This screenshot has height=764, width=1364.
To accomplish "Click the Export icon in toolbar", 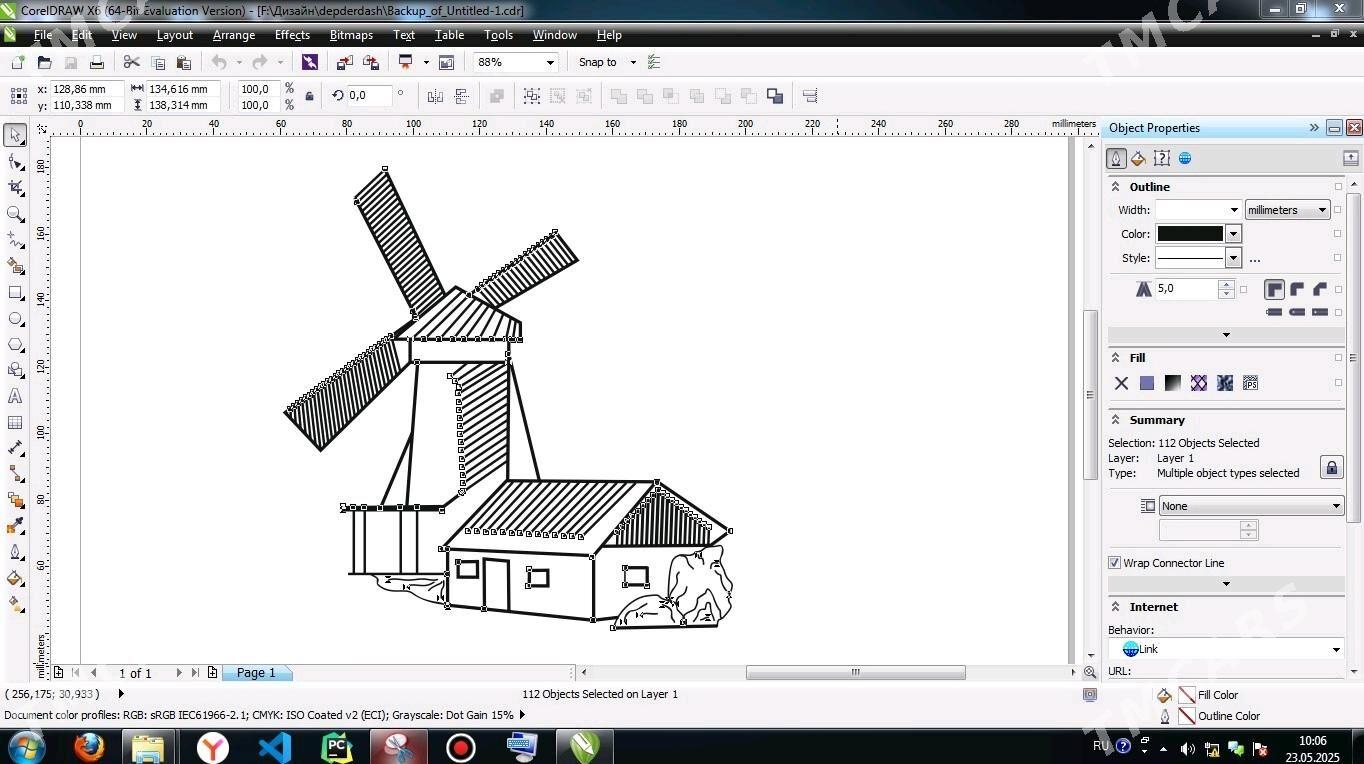I will [371, 62].
